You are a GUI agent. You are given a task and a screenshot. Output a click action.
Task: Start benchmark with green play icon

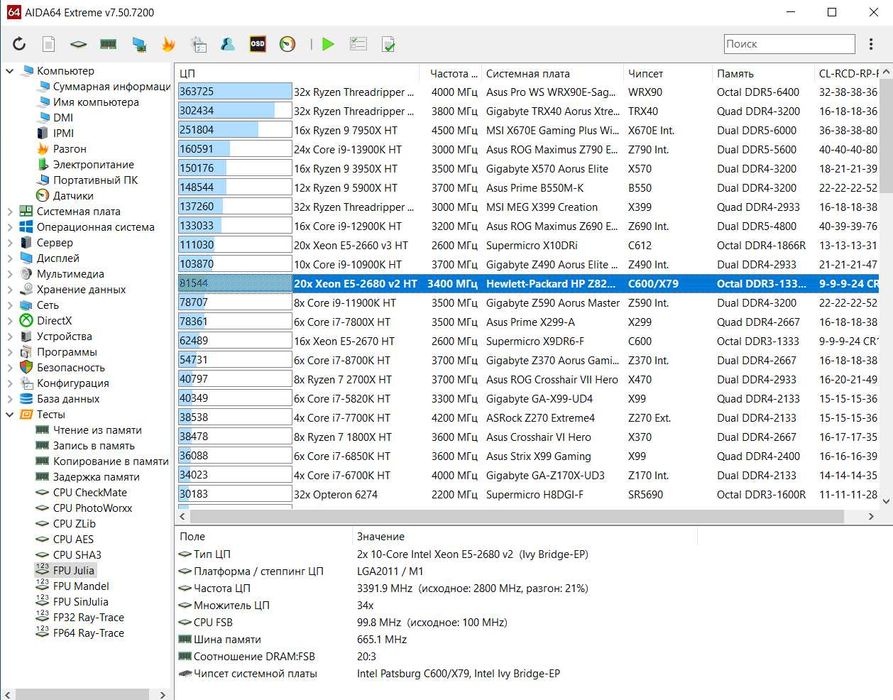pos(327,44)
